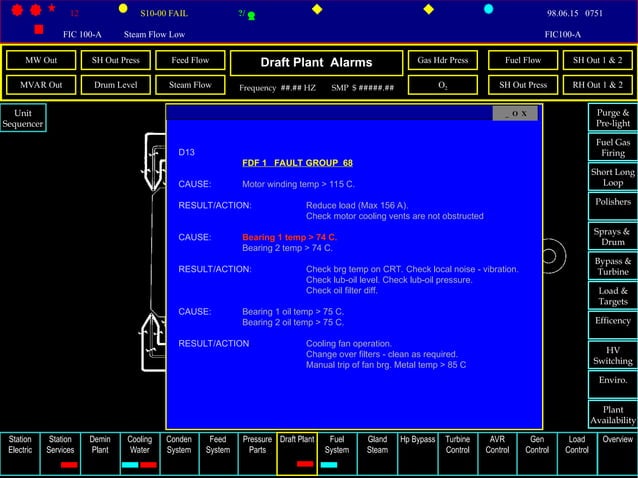Open the Enviro. screen
The width and height of the screenshot is (638, 478).
click(x=613, y=385)
